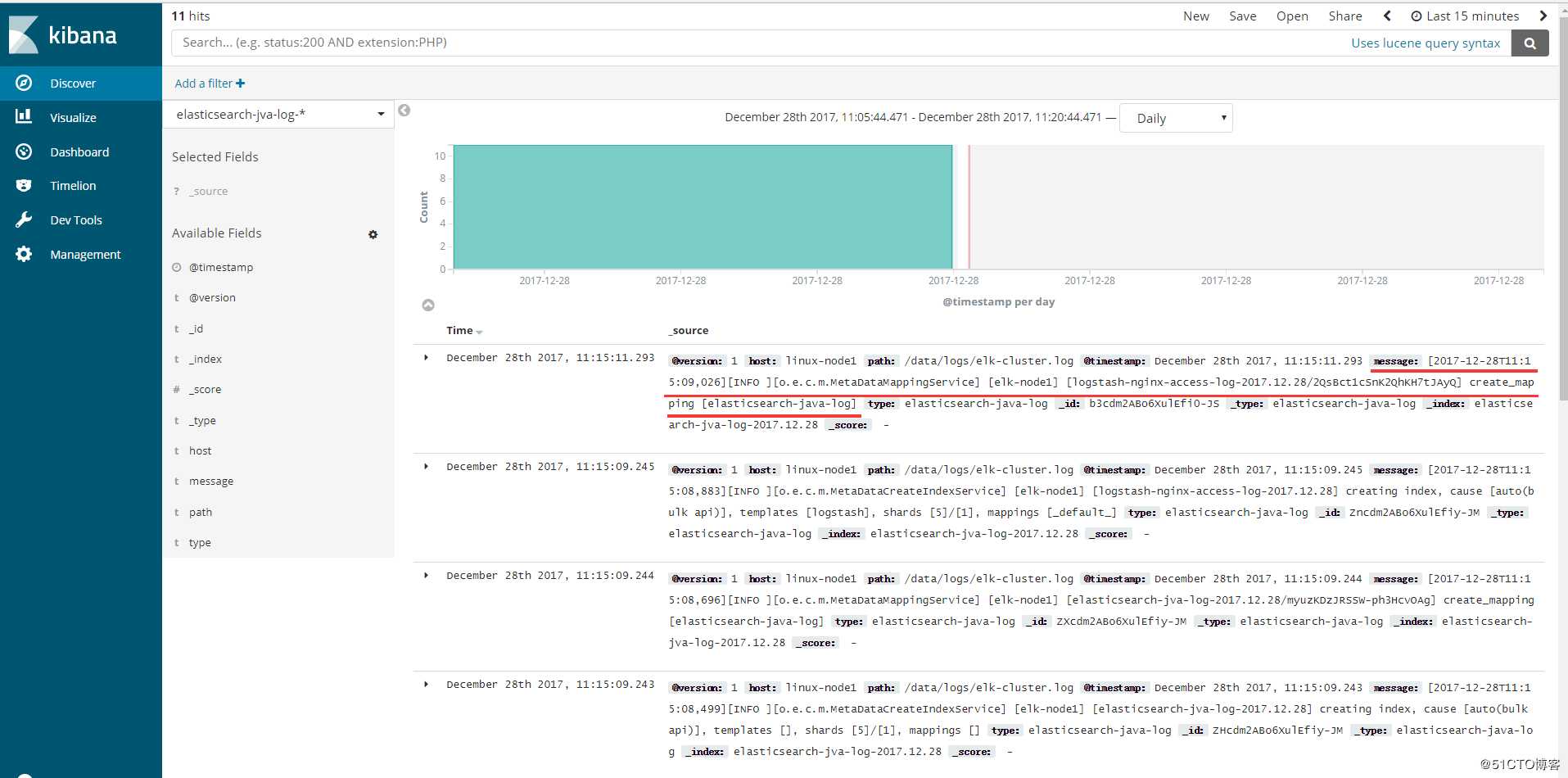Select the Visualize menu item

pyautogui.click(x=81, y=118)
